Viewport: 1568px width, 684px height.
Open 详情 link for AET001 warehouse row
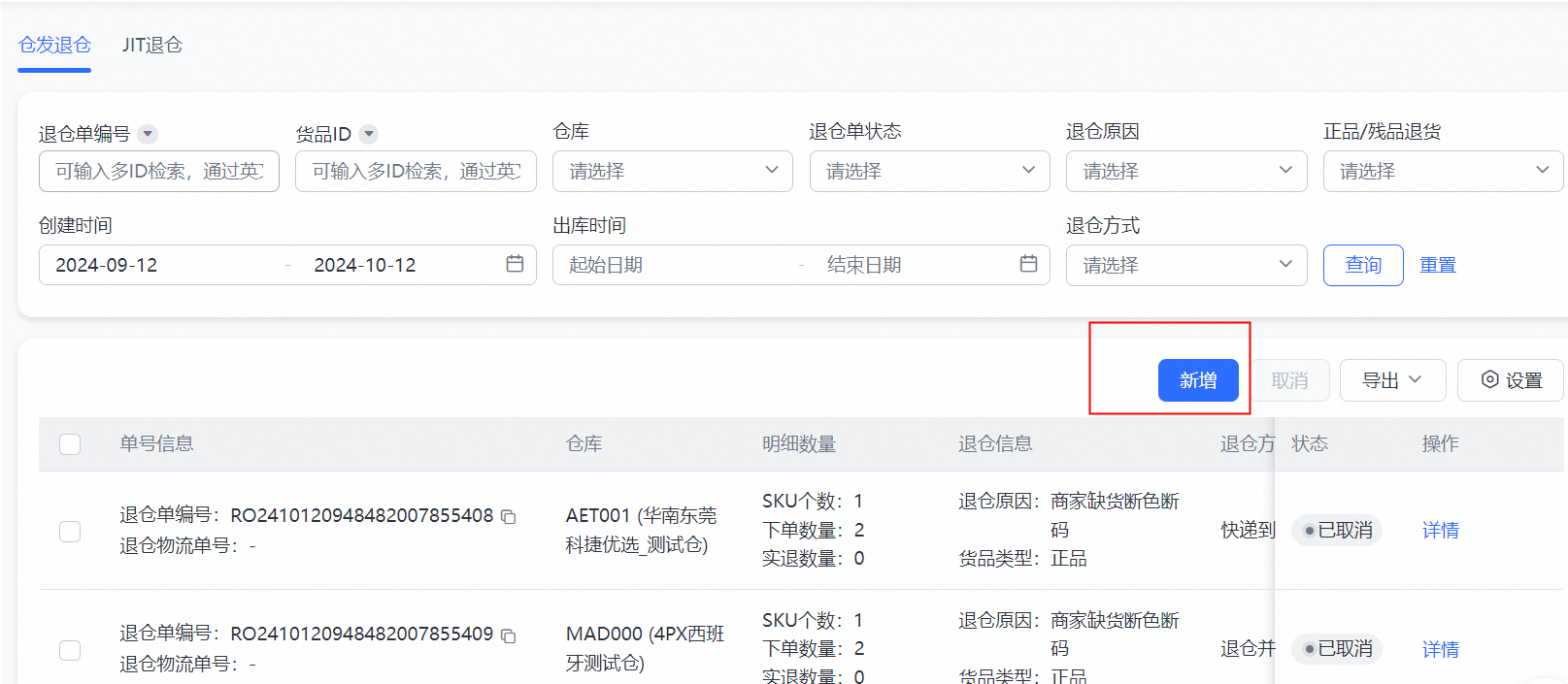(1440, 531)
